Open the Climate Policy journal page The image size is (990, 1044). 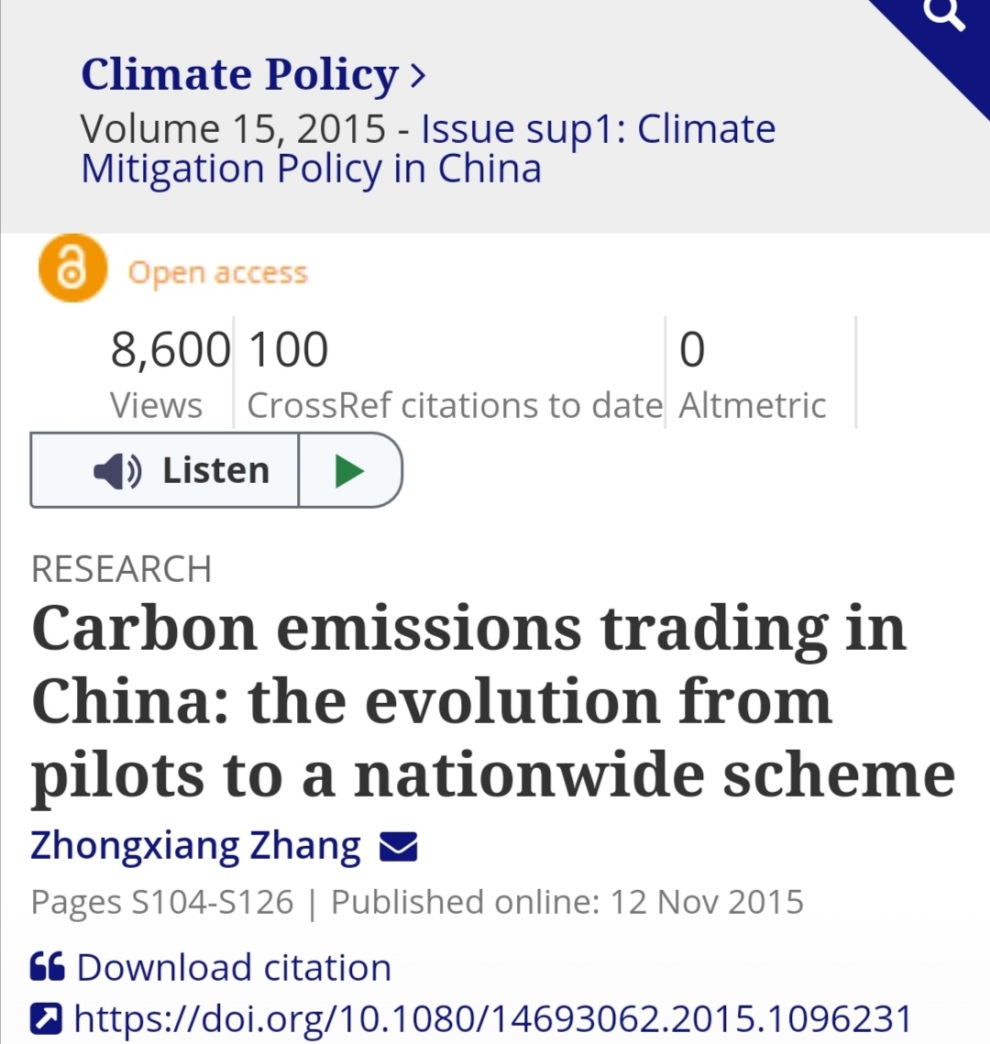point(239,75)
